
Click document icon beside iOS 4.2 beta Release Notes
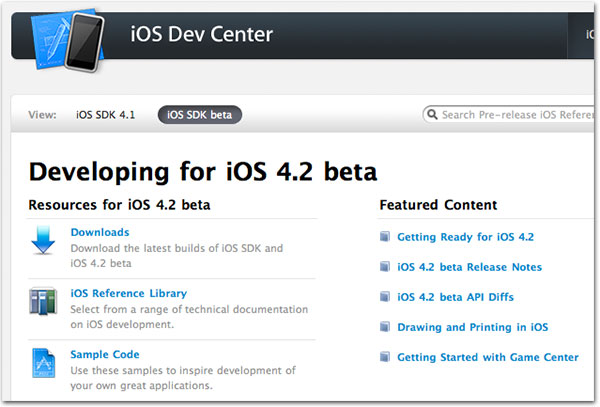pos(385,267)
